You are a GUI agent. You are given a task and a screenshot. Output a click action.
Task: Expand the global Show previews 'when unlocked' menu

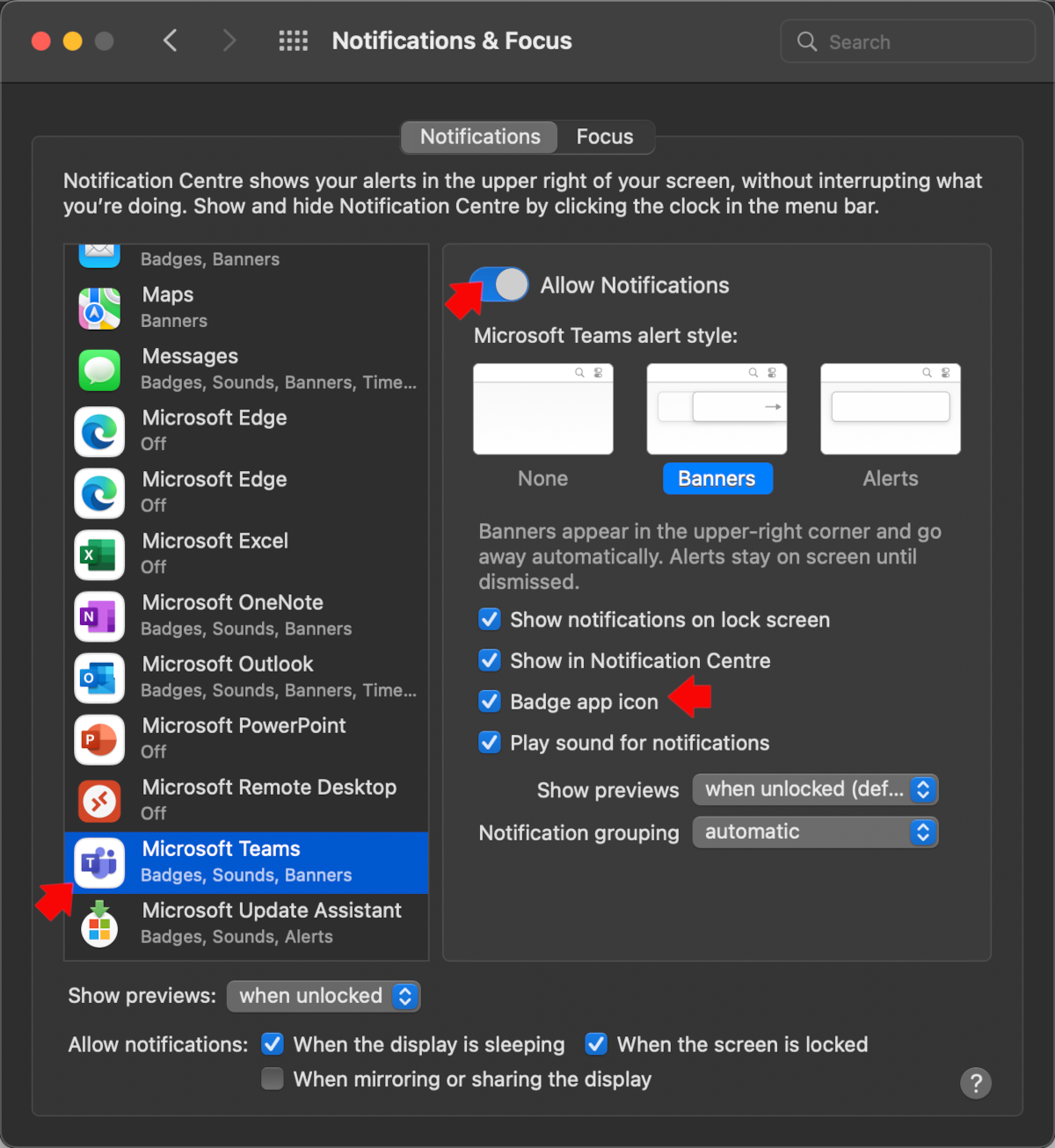[324, 996]
